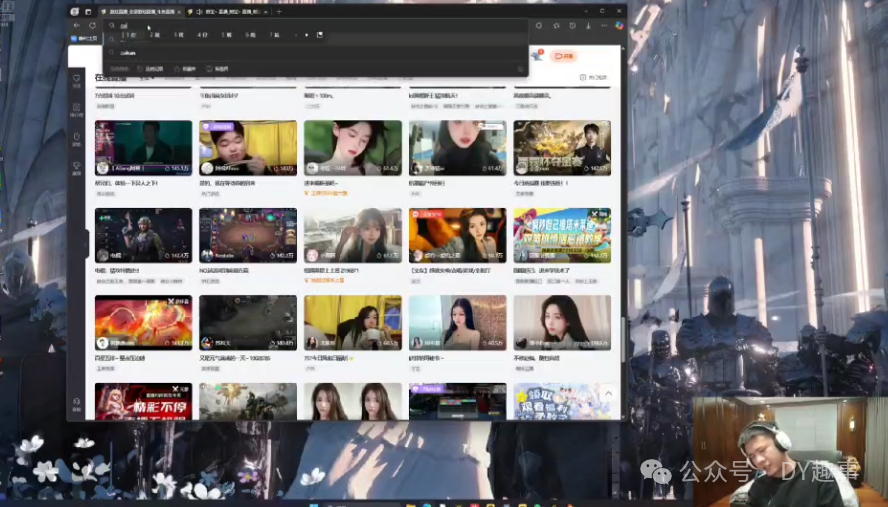Click the first option in suggestion footer
The width and height of the screenshot is (888, 507).
(x=150, y=69)
